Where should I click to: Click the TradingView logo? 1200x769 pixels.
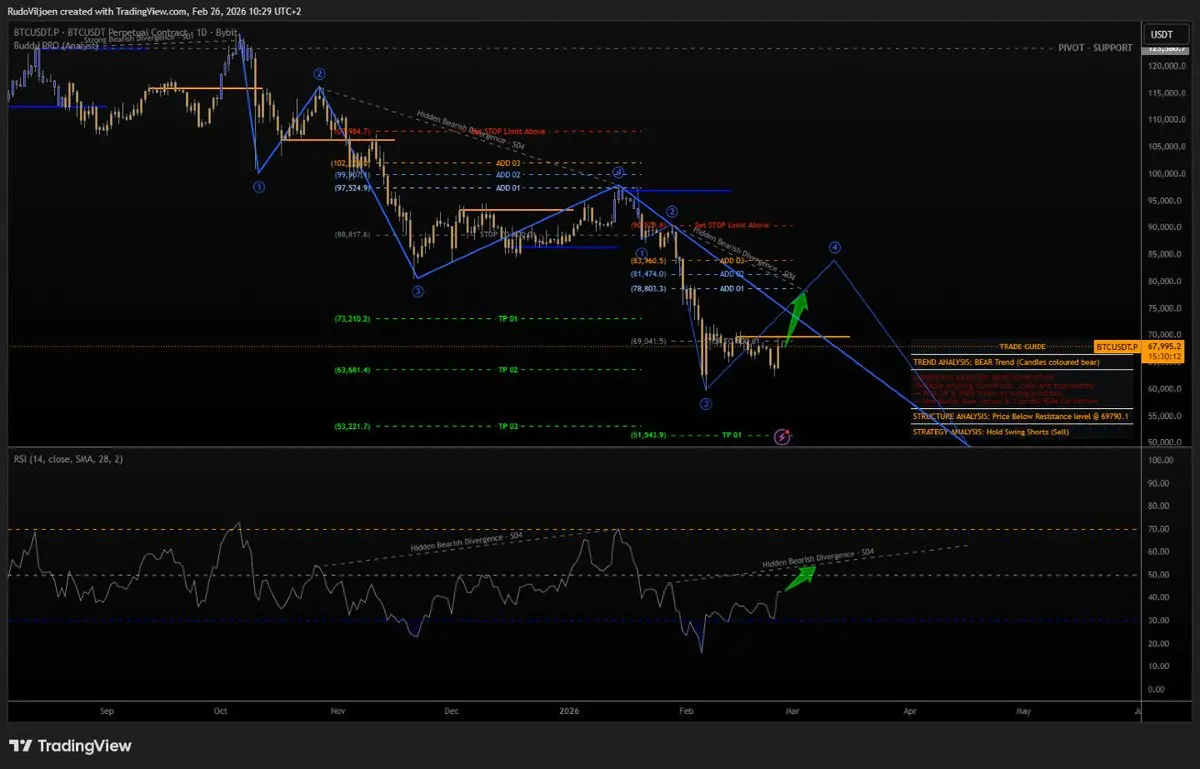pyautogui.click(x=70, y=746)
